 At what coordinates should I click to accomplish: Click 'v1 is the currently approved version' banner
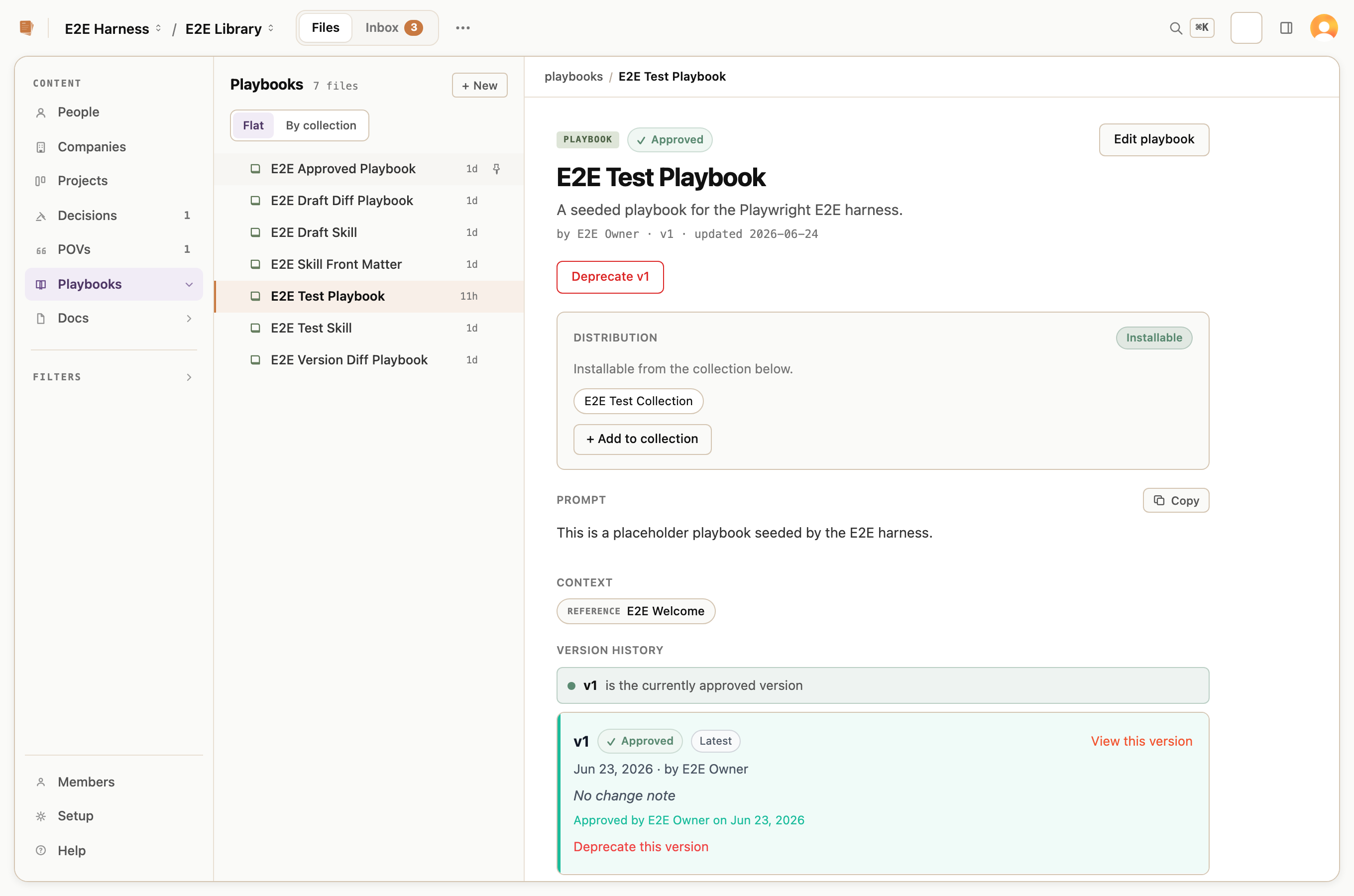[x=882, y=686]
